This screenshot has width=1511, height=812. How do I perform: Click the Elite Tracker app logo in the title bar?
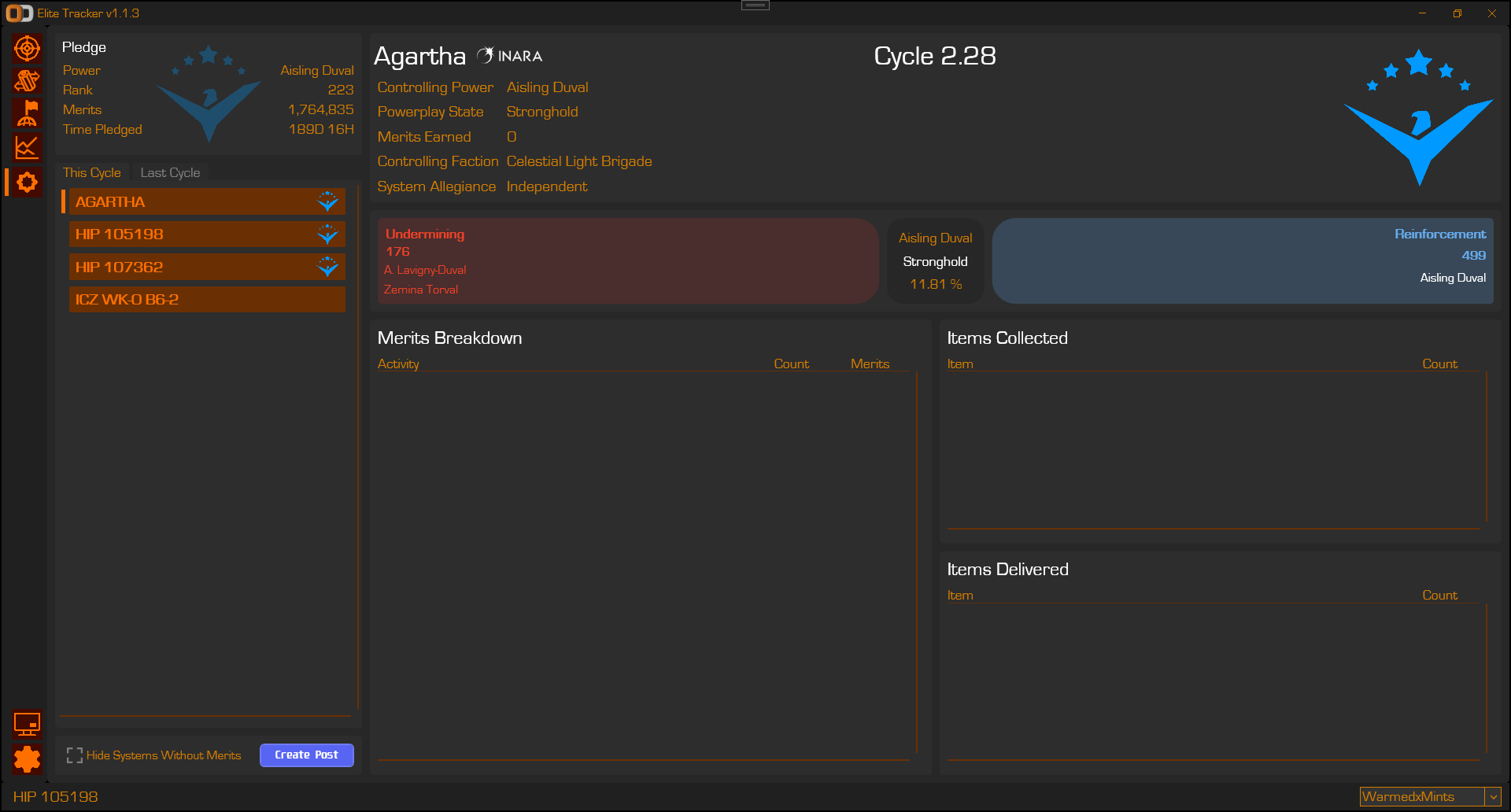[20, 13]
